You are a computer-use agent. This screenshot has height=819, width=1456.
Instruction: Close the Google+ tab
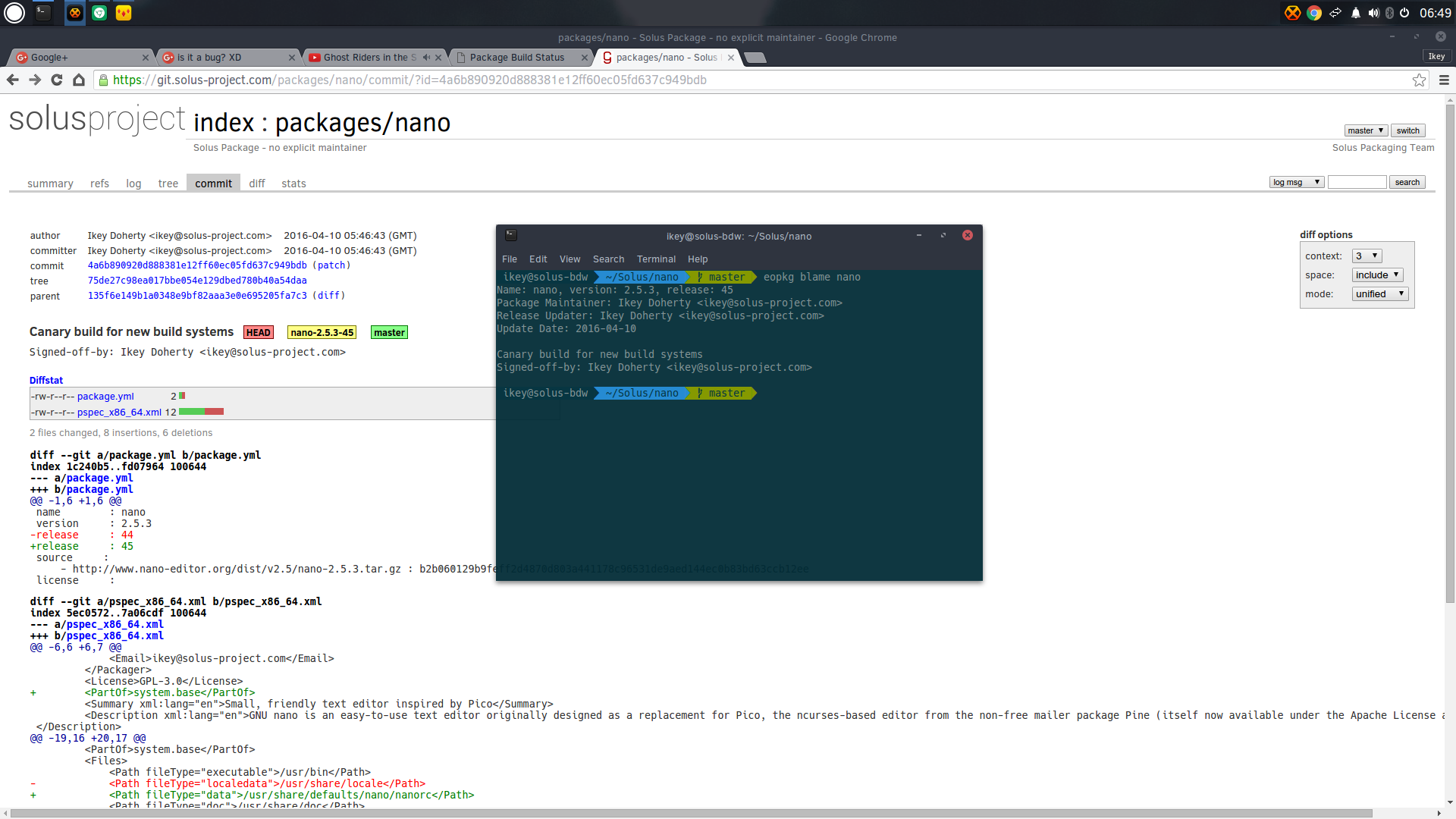(146, 58)
